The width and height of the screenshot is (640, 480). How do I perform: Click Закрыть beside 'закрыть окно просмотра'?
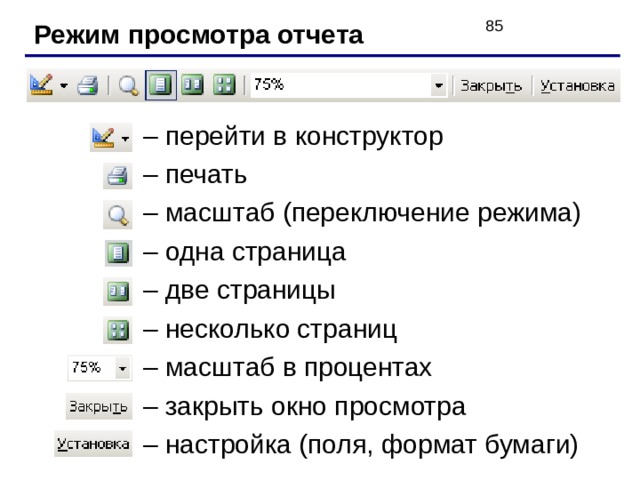pyautogui.click(x=99, y=407)
